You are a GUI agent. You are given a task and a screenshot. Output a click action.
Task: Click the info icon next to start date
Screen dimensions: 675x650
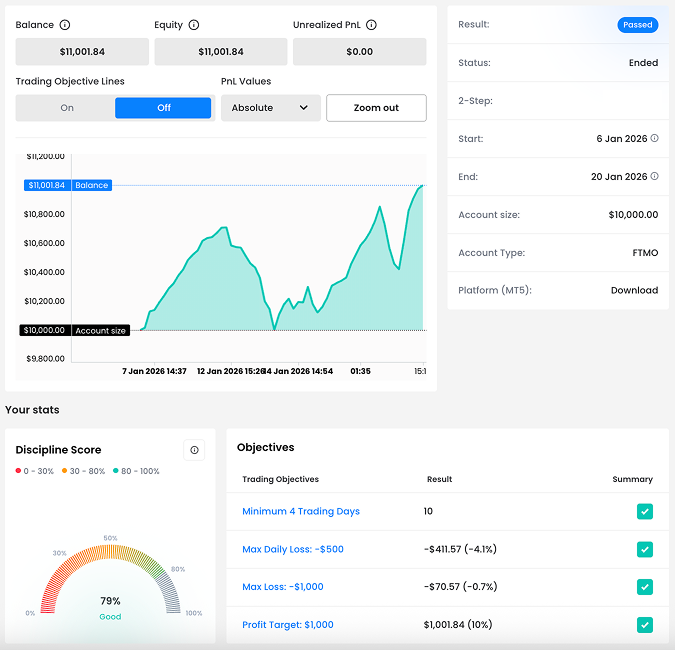coord(655,139)
